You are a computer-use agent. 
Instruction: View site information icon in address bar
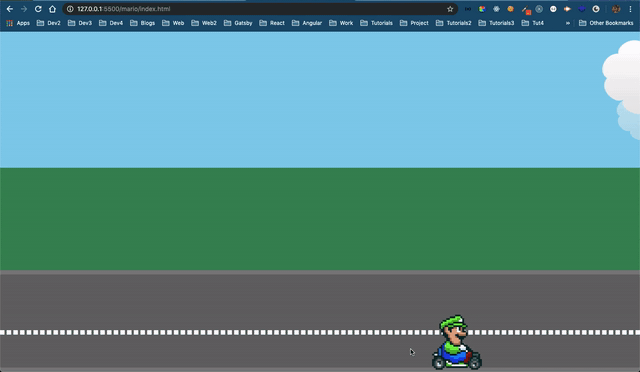(x=70, y=9)
